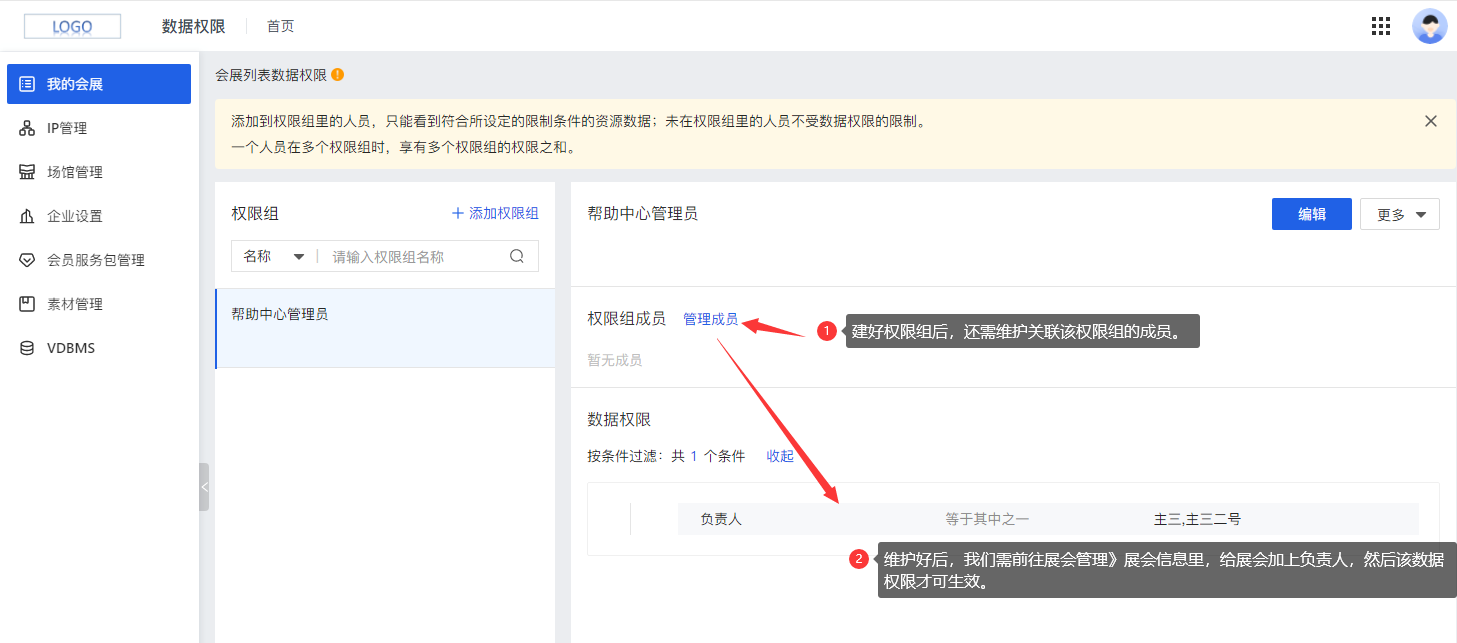Select the 帮助中心管理员 permission group

coord(280,313)
